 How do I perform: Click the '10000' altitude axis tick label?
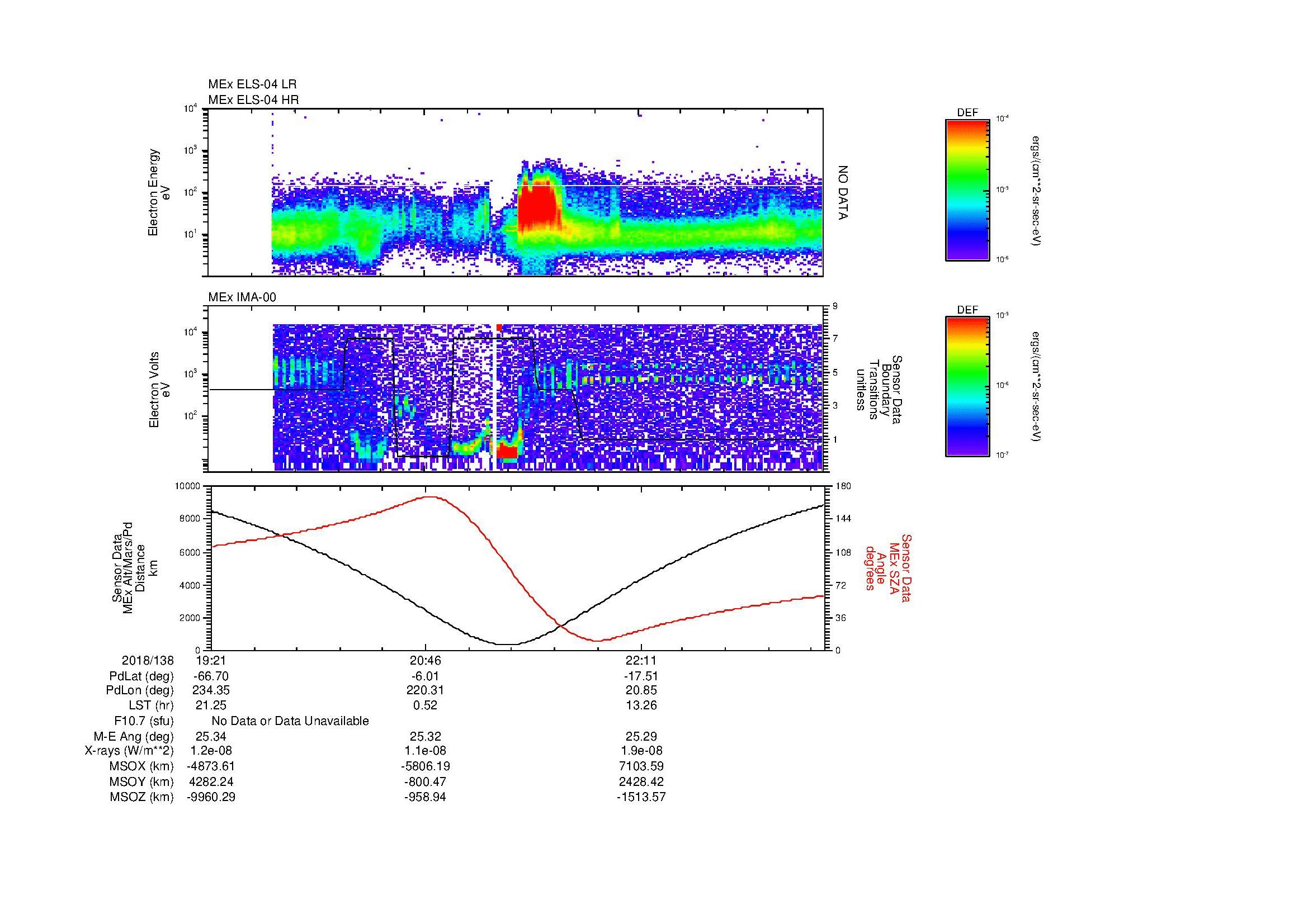(187, 486)
